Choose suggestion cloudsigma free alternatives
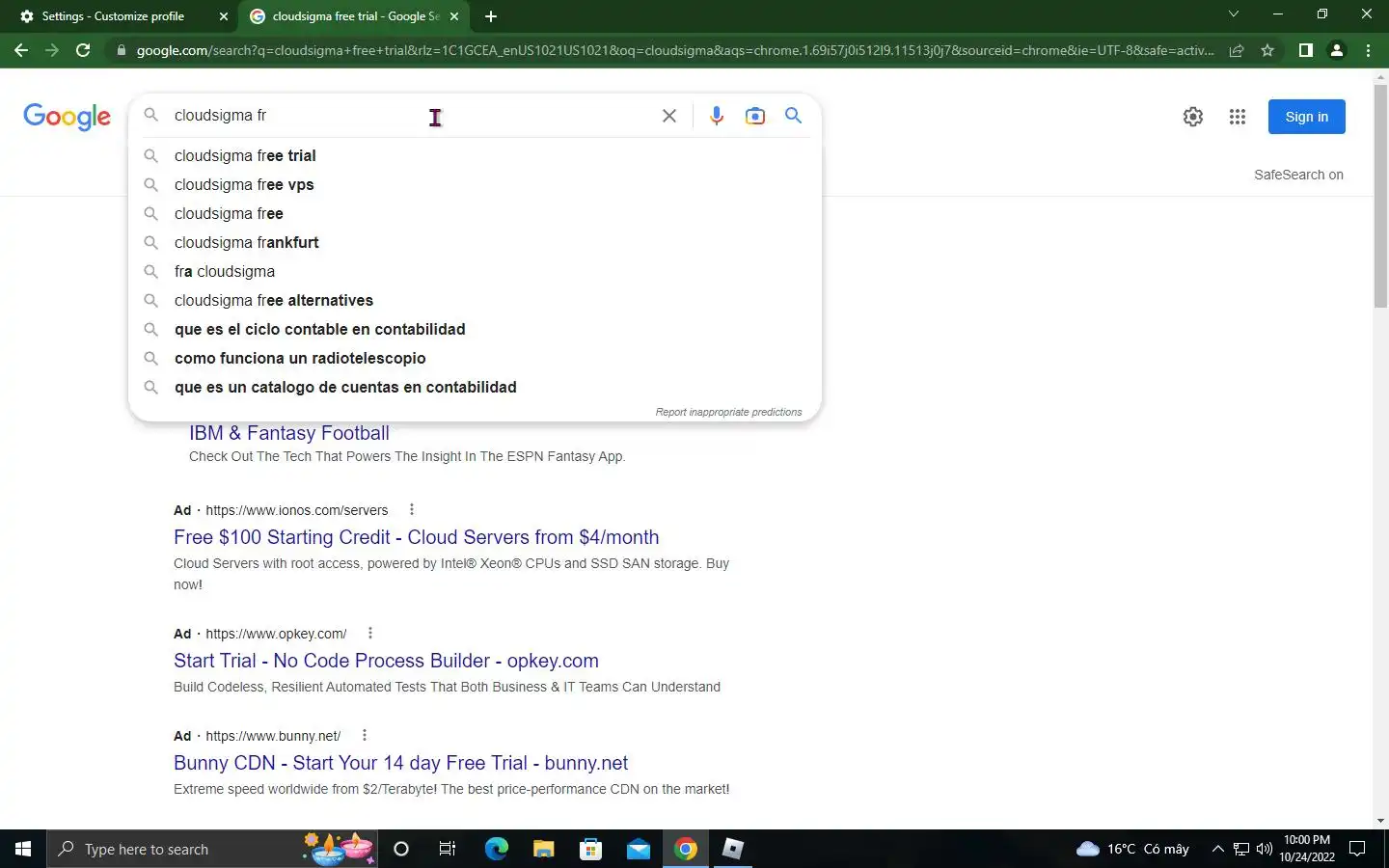Viewport: 1389px width, 868px height. (475, 300)
